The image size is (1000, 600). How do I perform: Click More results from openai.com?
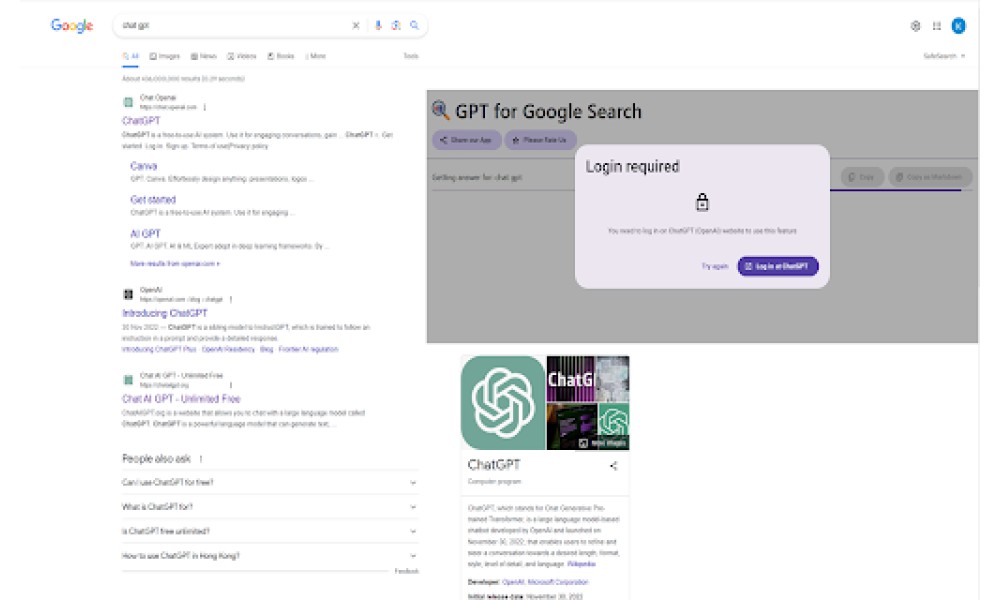click(x=175, y=264)
